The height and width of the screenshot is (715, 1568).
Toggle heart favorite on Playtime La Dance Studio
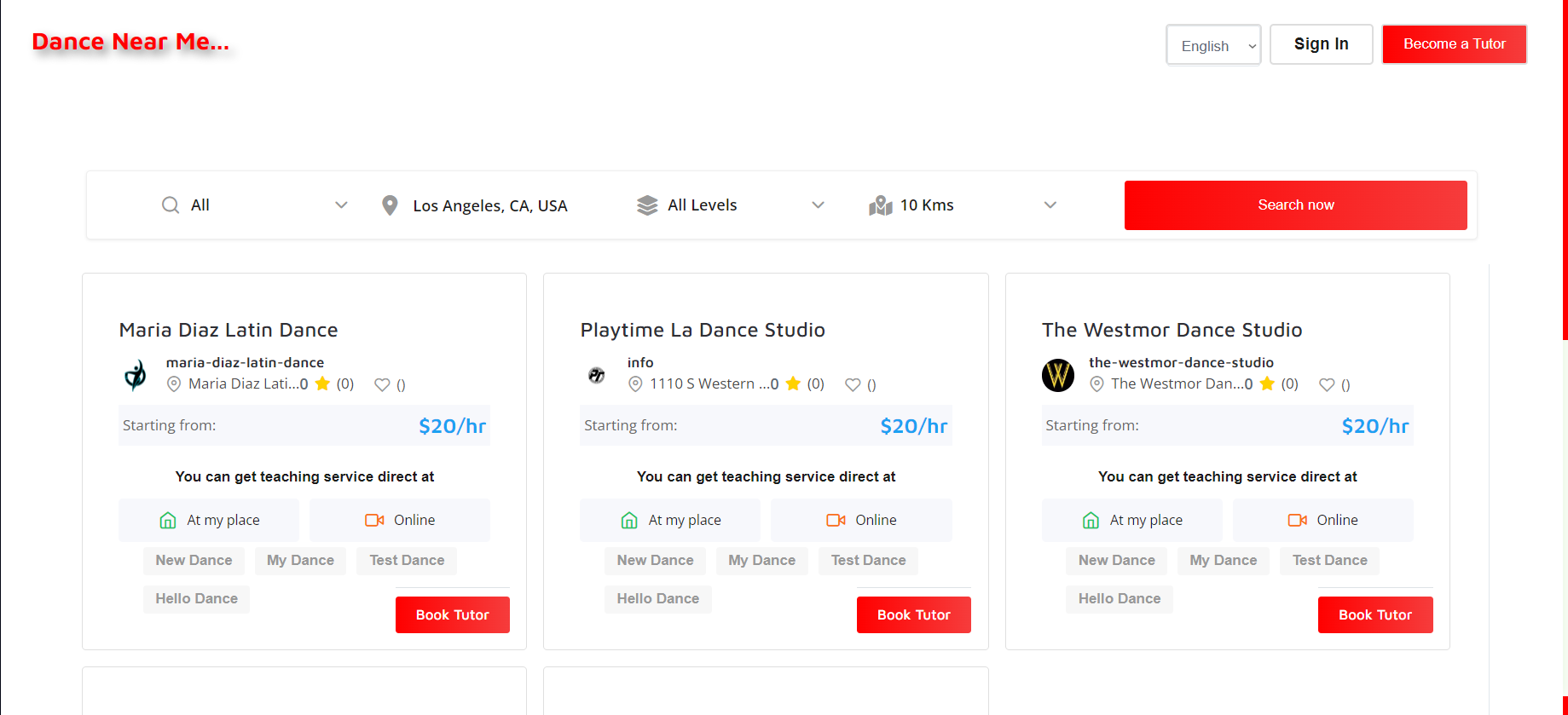(x=853, y=384)
